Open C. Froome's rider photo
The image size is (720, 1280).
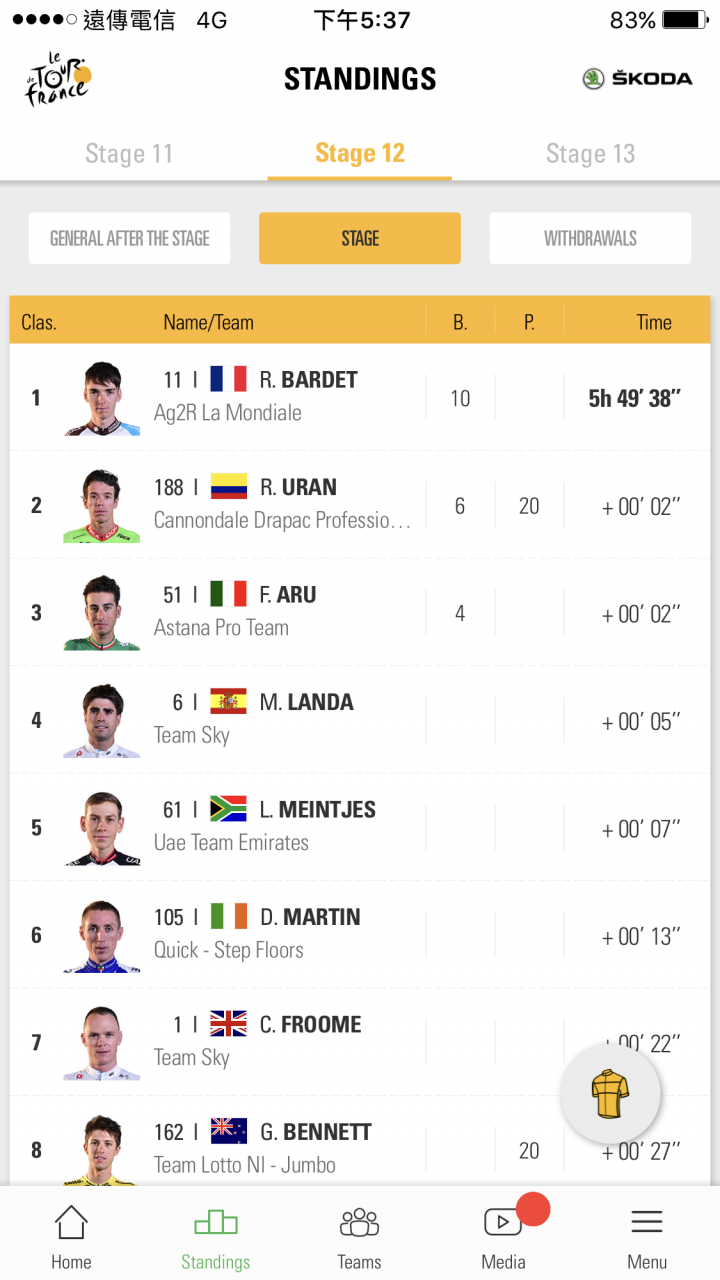pyautogui.click(x=102, y=1043)
